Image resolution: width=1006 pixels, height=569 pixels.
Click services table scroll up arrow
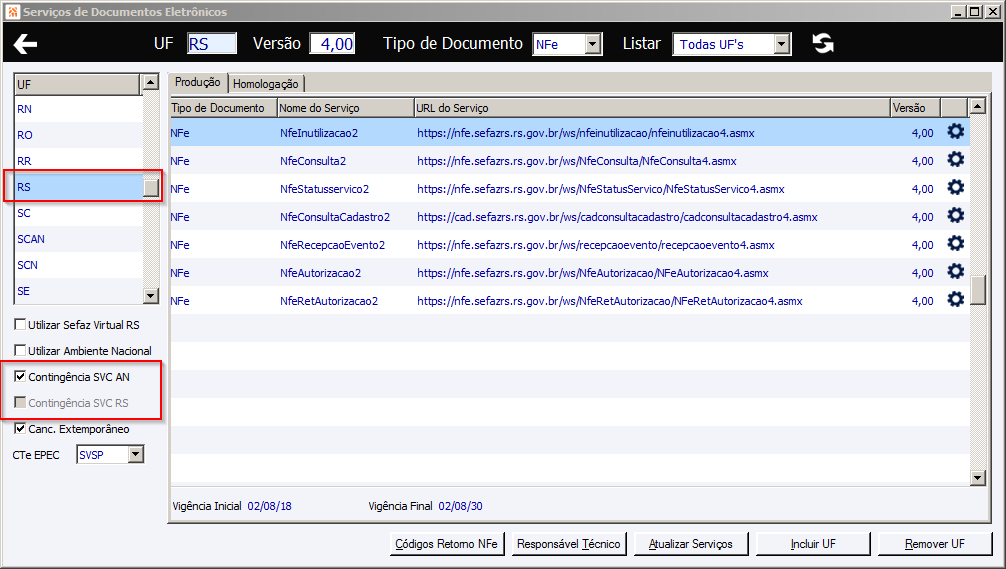pyautogui.click(x=977, y=106)
